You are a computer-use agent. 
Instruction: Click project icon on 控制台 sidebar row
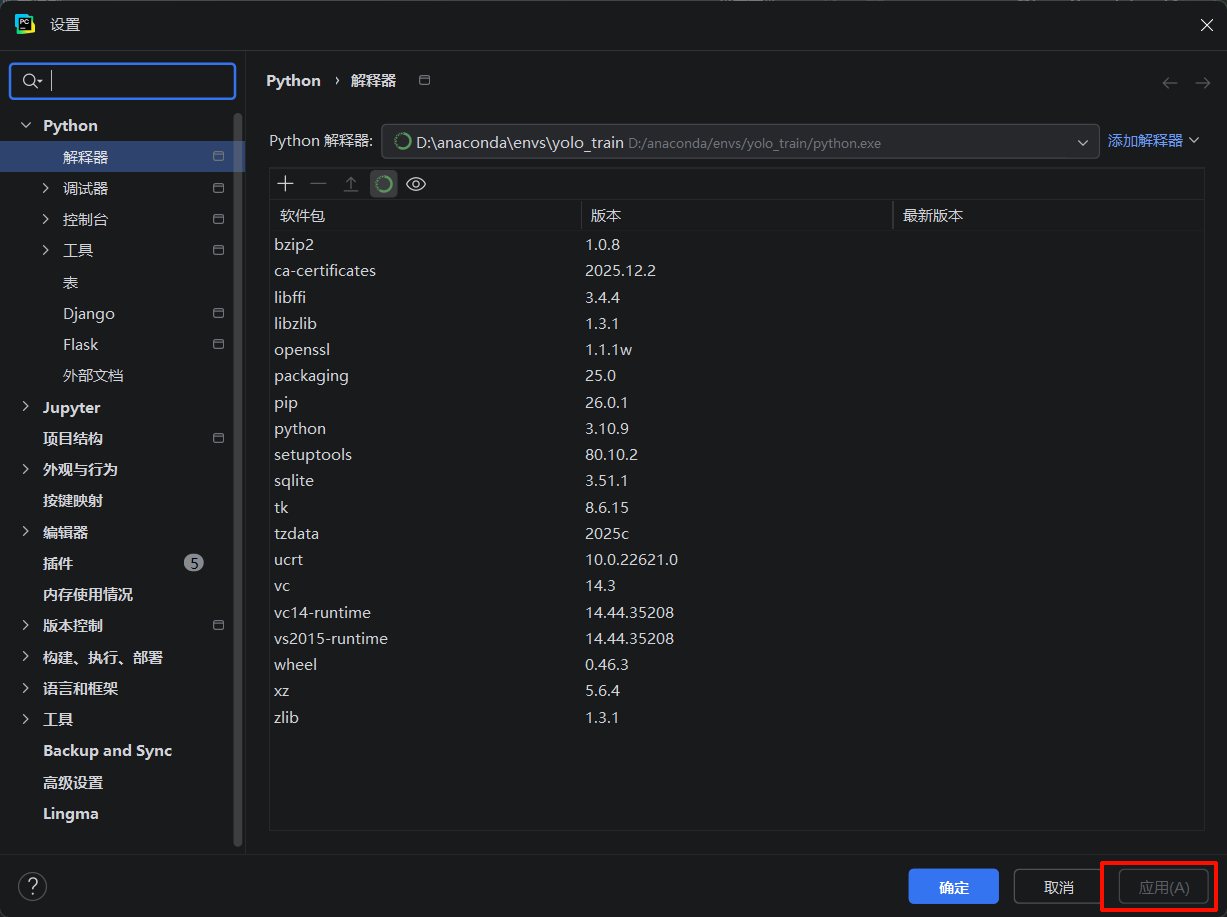(x=218, y=219)
